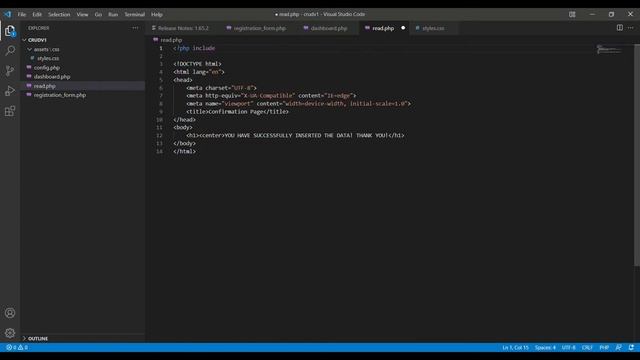Image resolution: width=640 pixels, height=360 pixels.
Task: Split the editor to the right
Action: 620,28
